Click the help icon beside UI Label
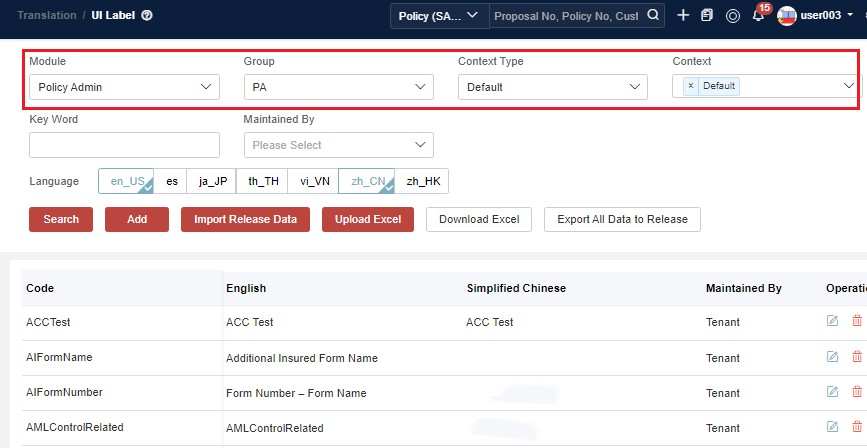 pyautogui.click(x=147, y=16)
